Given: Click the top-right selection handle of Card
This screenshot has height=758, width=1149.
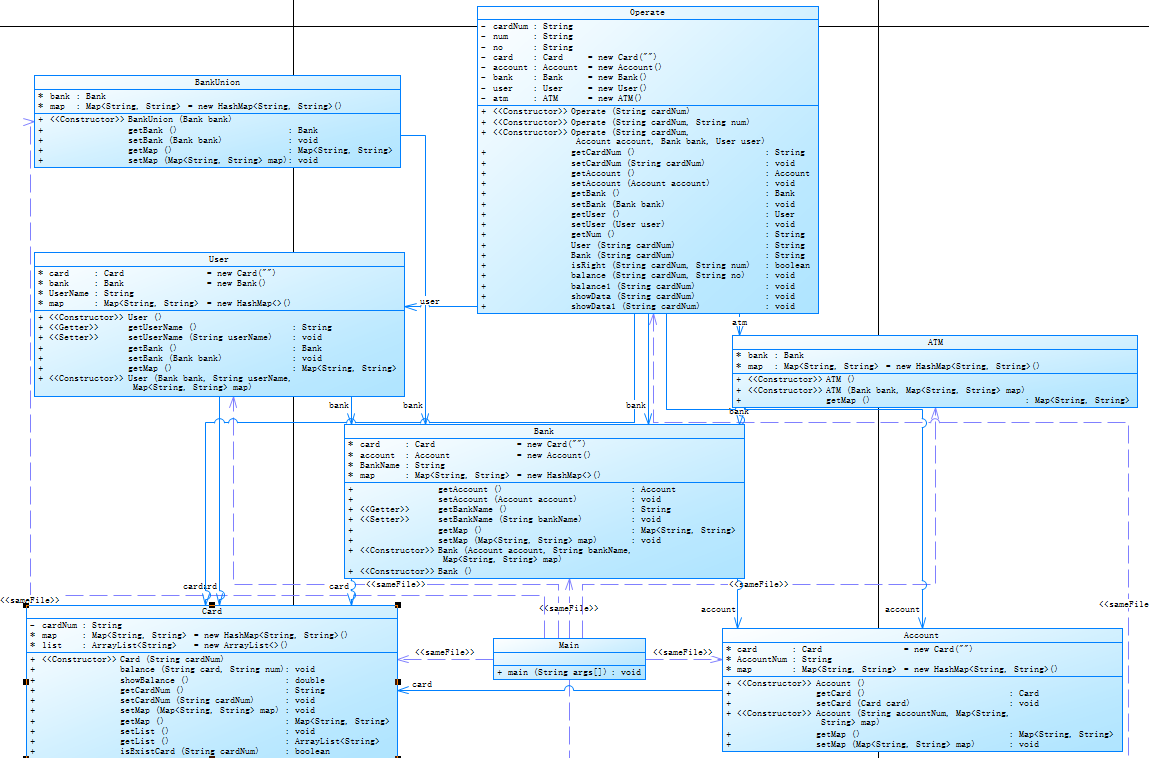Looking at the screenshot, I should pyautogui.click(x=398, y=606).
